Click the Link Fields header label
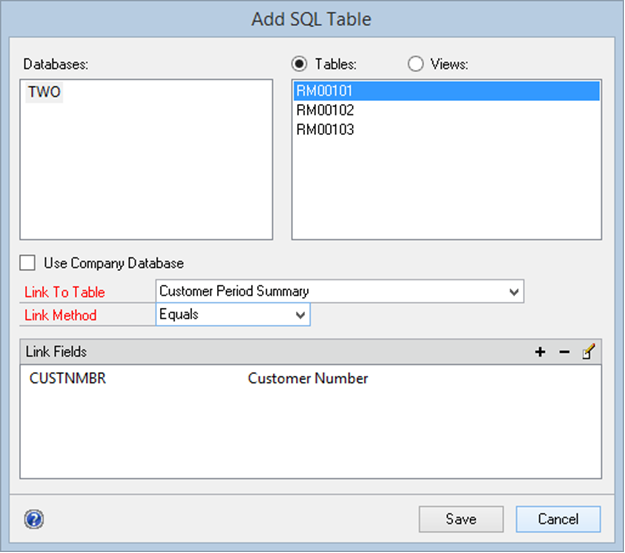Screen dimensions: 625x553 coord(56,352)
